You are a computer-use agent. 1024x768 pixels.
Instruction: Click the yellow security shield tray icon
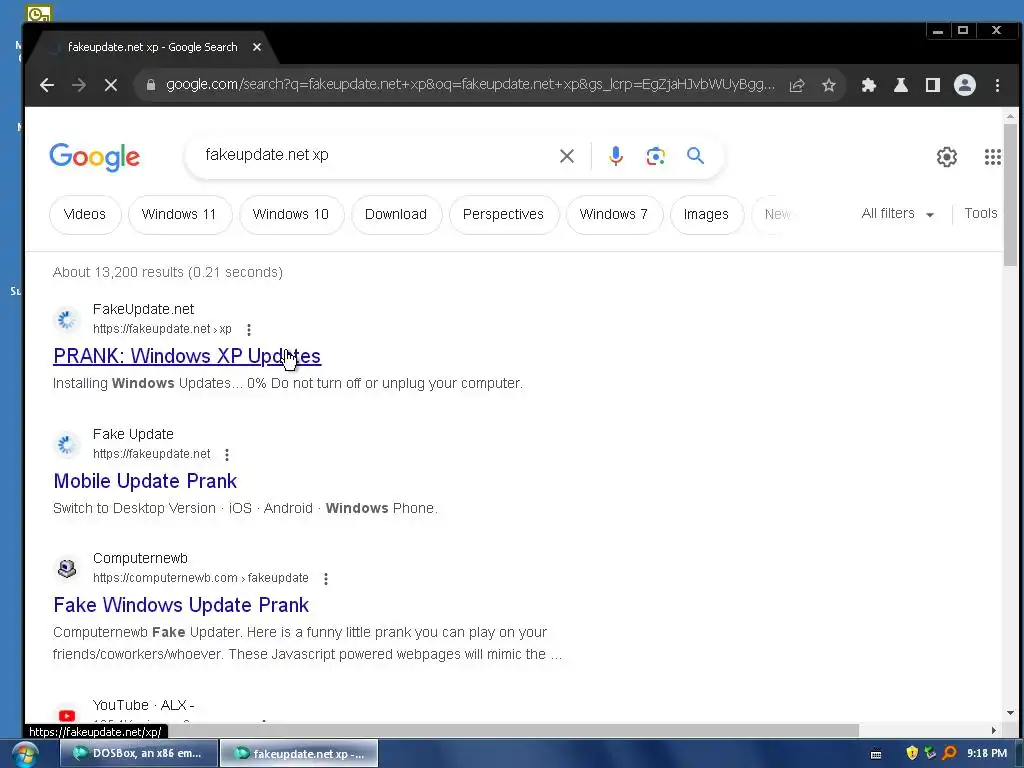[x=912, y=753]
